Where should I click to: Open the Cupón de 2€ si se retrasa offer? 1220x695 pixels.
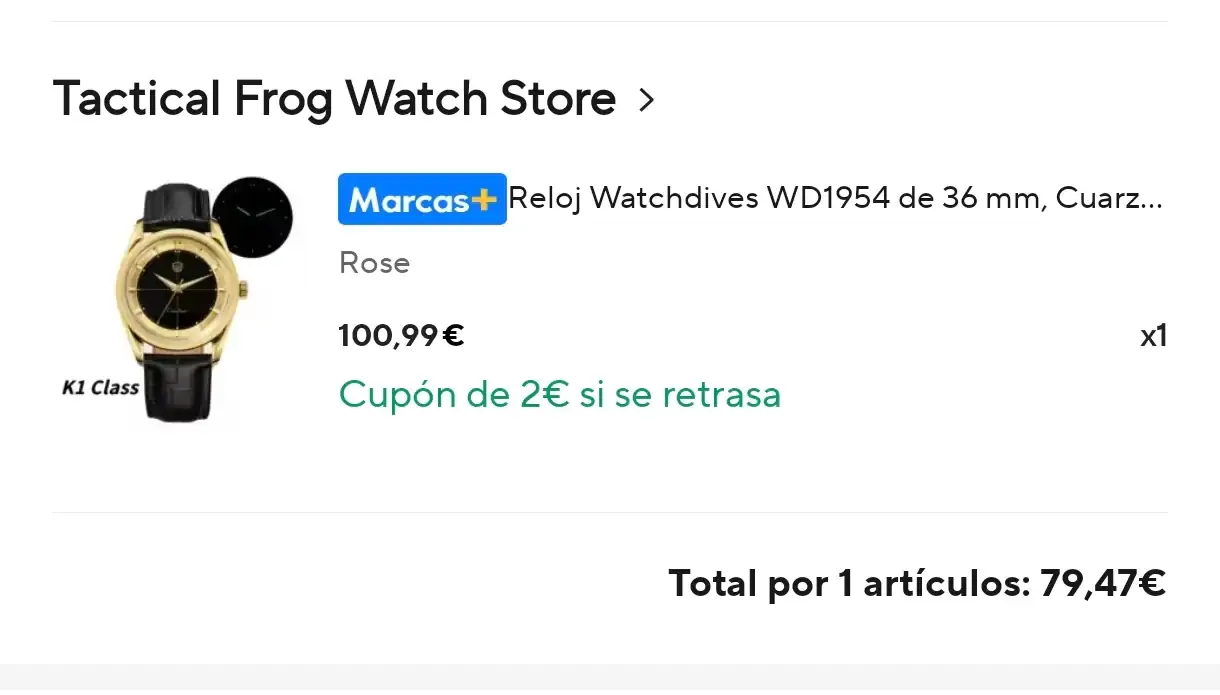pyautogui.click(x=560, y=395)
